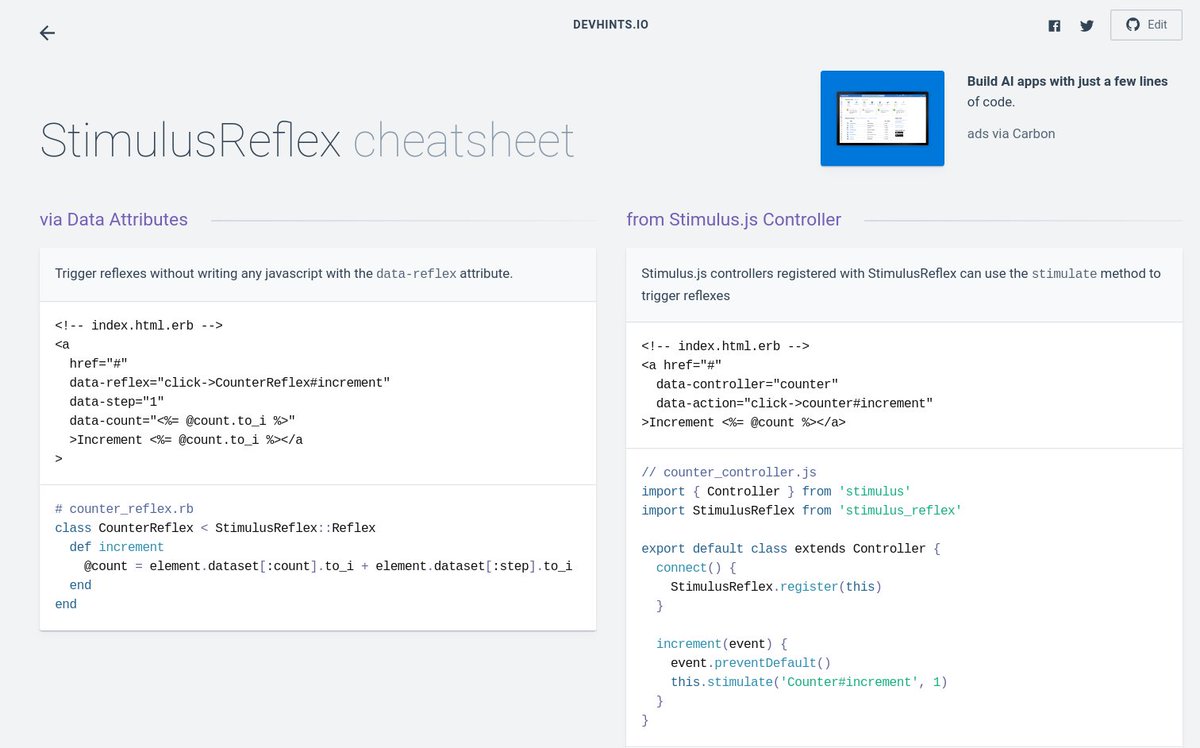The height and width of the screenshot is (748, 1200).
Task: Click the inline 'data-reflex' code word
Action: click(x=416, y=273)
